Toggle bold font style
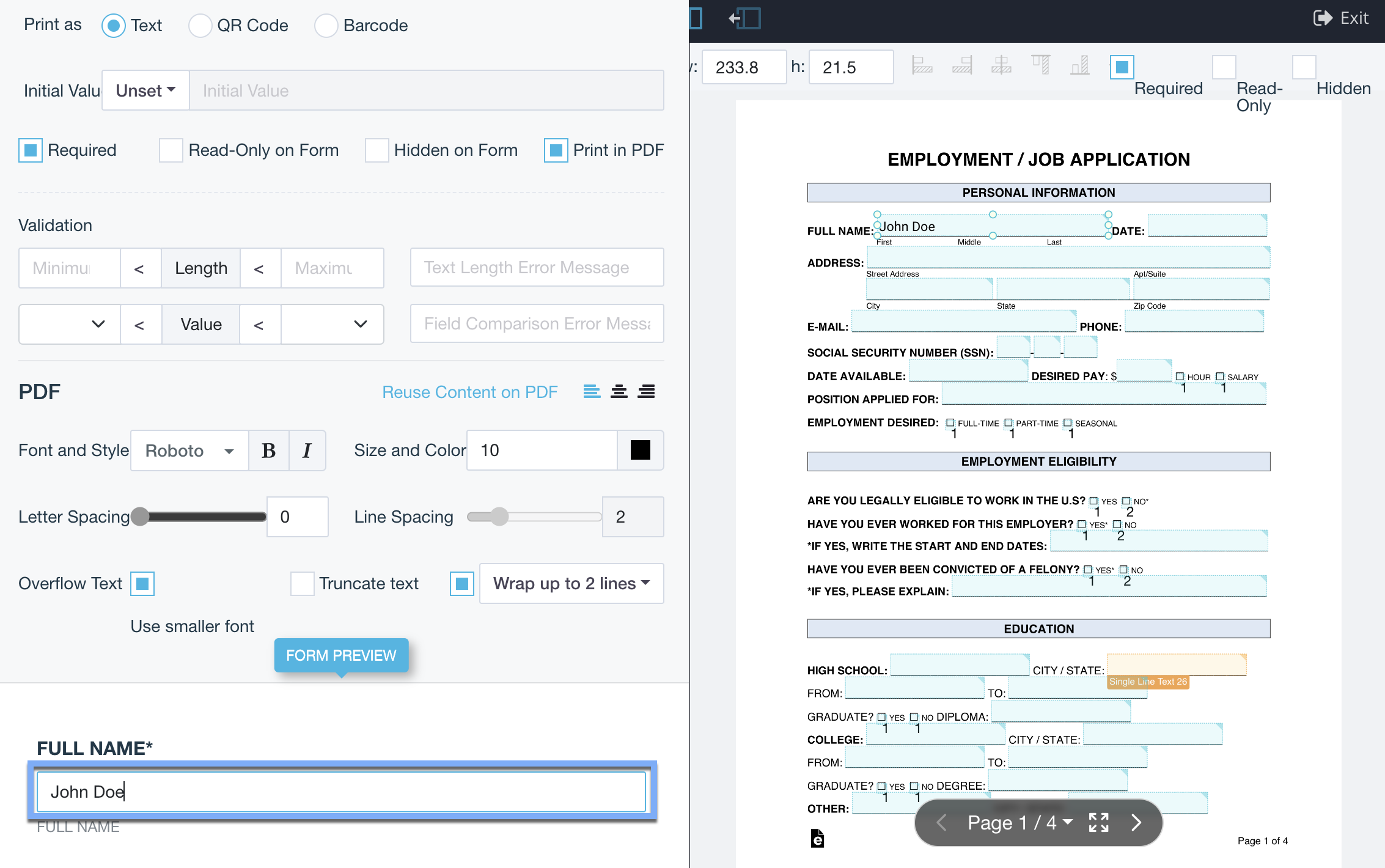This screenshot has height=868, width=1385. tap(268, 451)
